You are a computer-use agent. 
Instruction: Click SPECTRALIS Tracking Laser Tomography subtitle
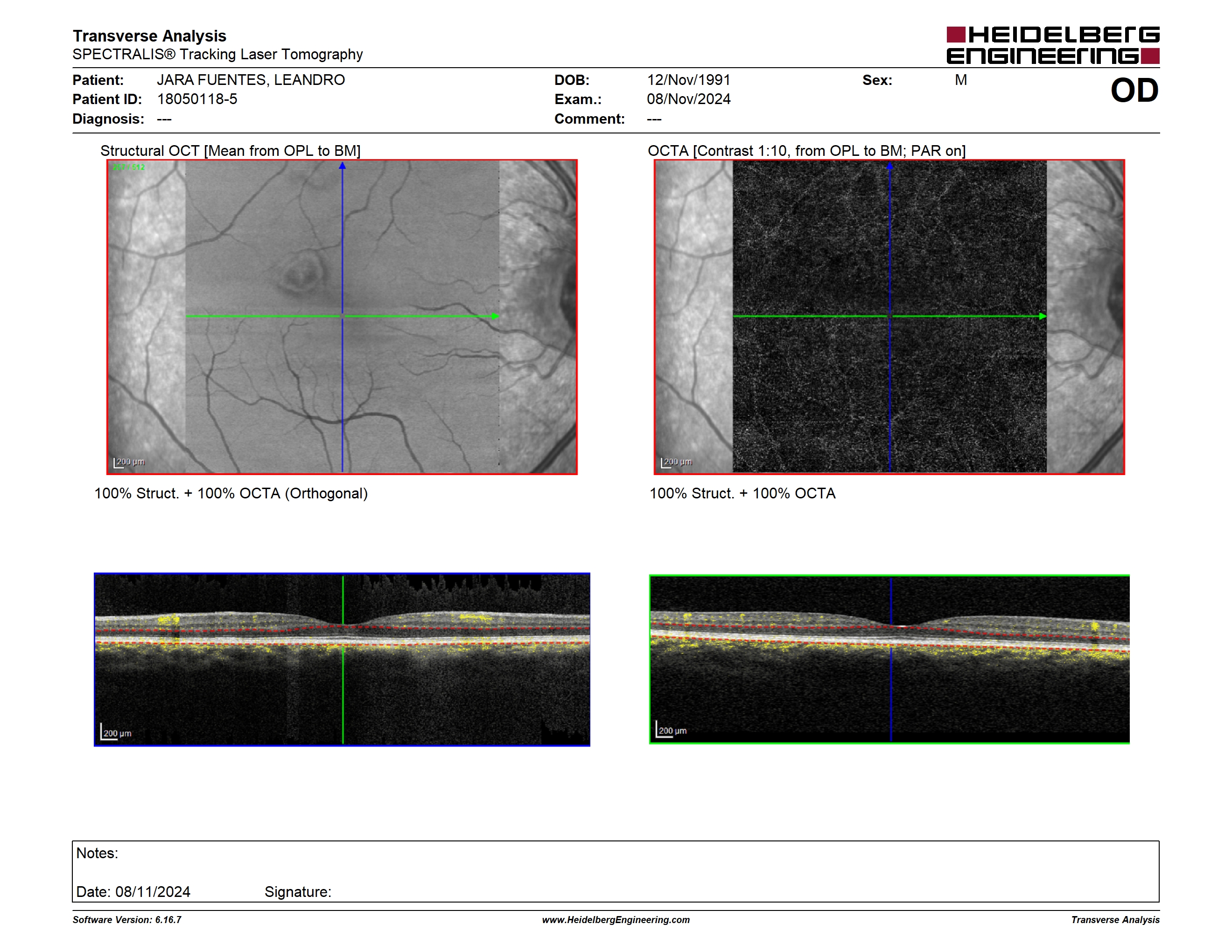218,54
